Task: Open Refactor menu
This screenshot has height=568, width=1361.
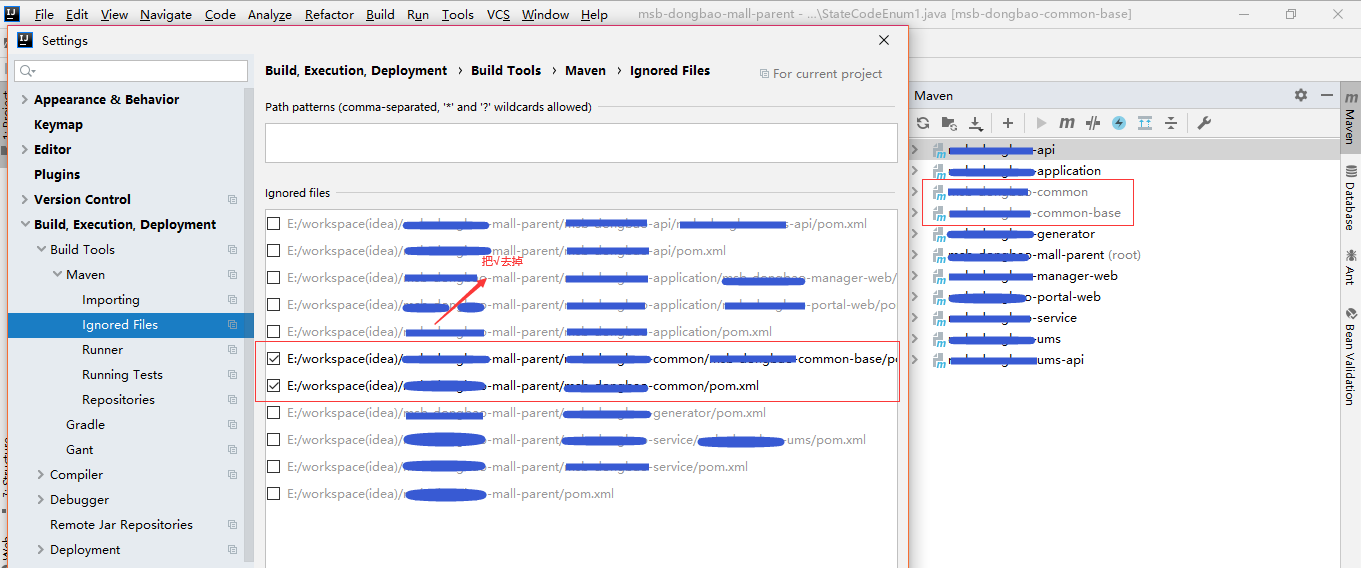Action: pyautogui.click(x=329, y=14)
